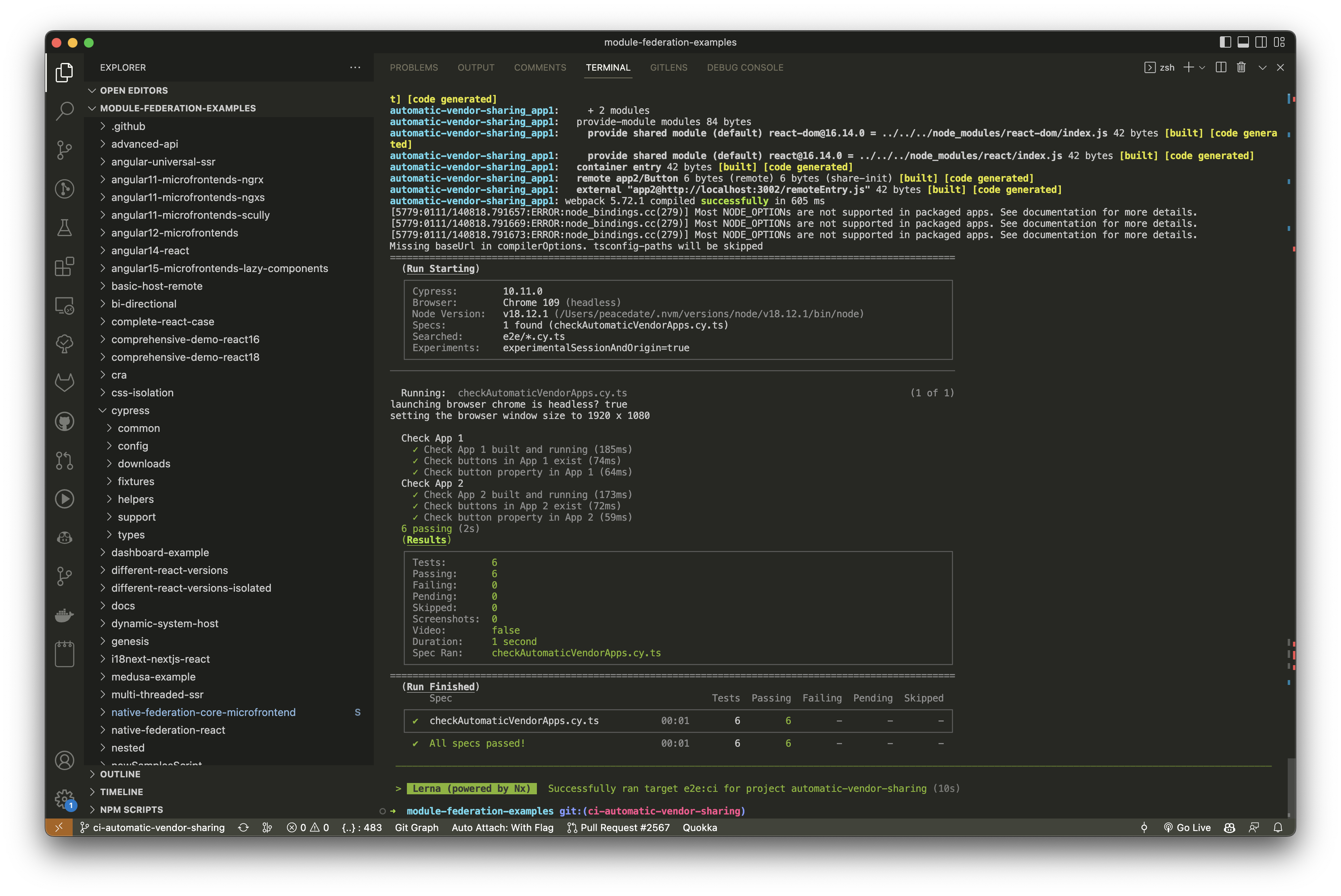Switch to the OUTPUT tab
This screenshot has height=896, width=1341.
coord(476,67)
